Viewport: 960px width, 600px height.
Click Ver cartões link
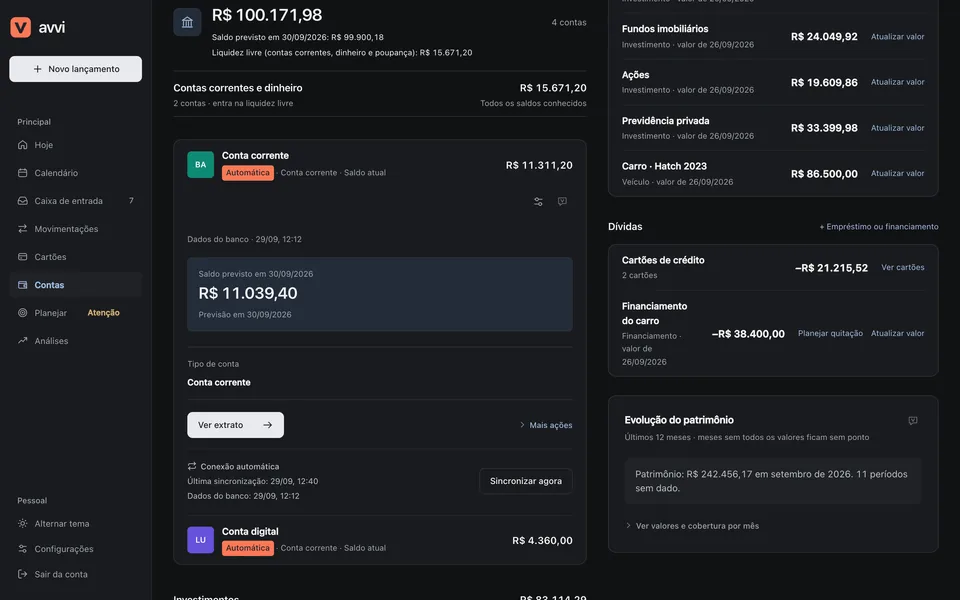(902, 268)
